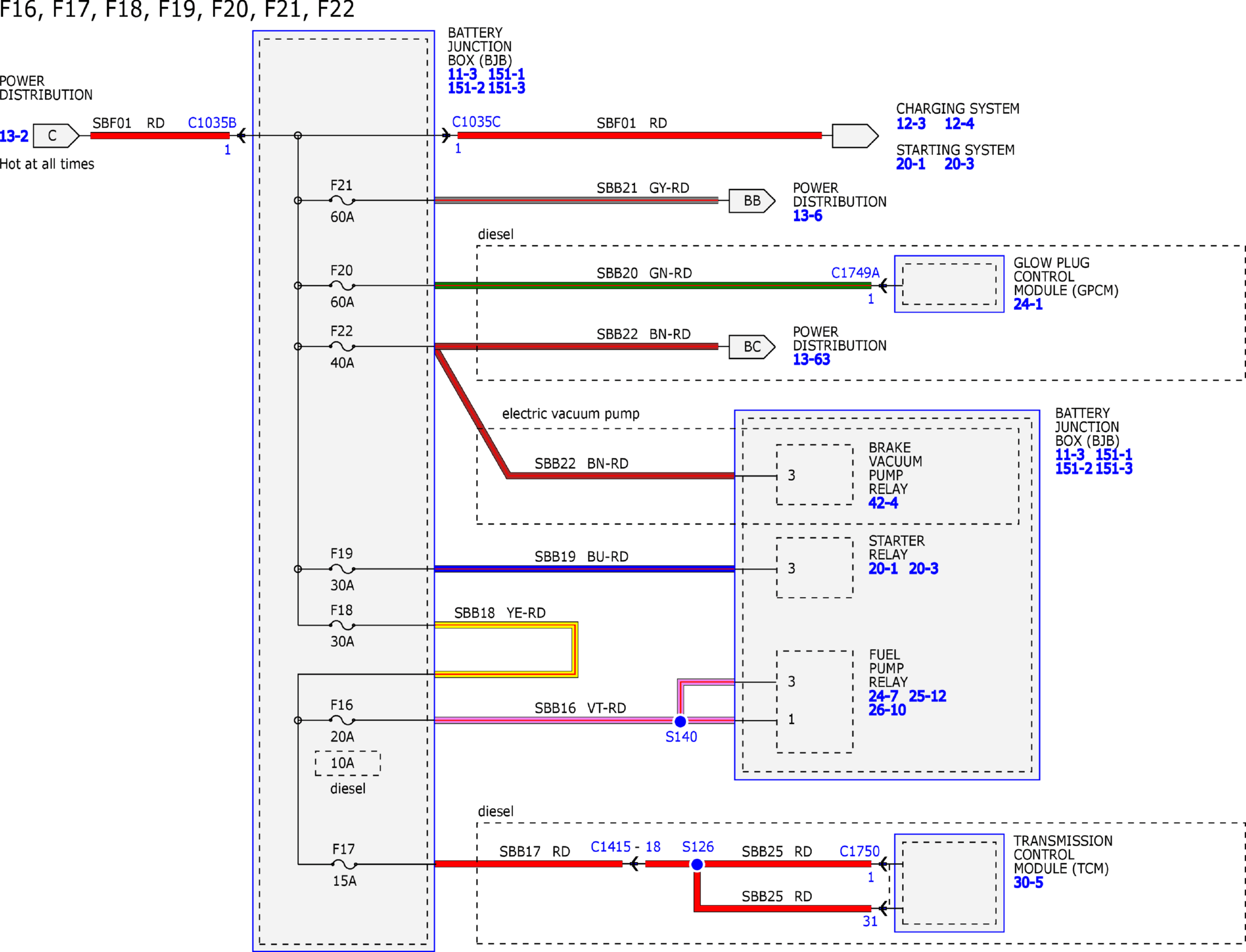Follow the 12-4 Charging System link
The width and height of the screenshot is (1246, 952).
[959, 123]
